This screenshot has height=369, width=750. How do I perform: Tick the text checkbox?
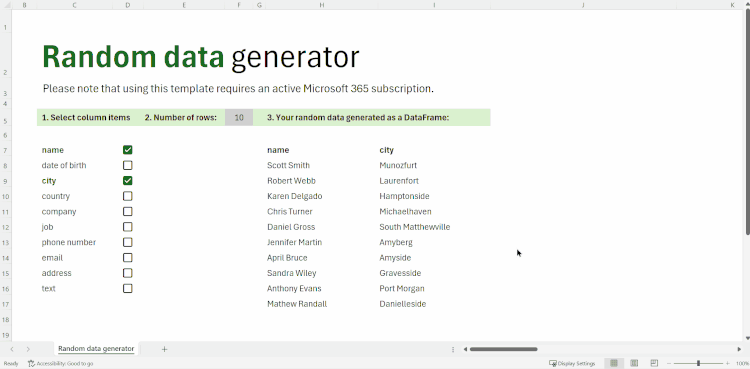pyautogui.click(x=127, y=288)
